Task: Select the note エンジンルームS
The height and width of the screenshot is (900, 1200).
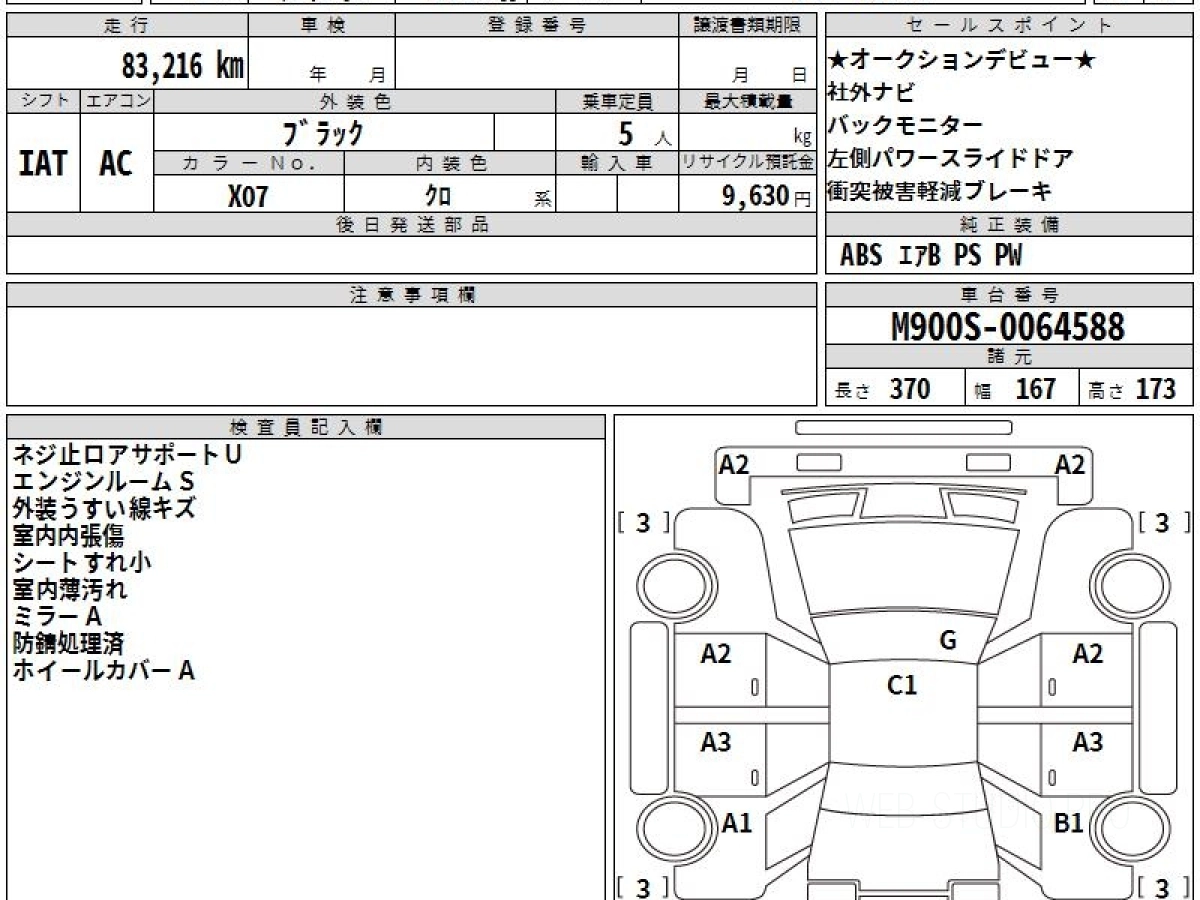Action: (x=103, y=481)
